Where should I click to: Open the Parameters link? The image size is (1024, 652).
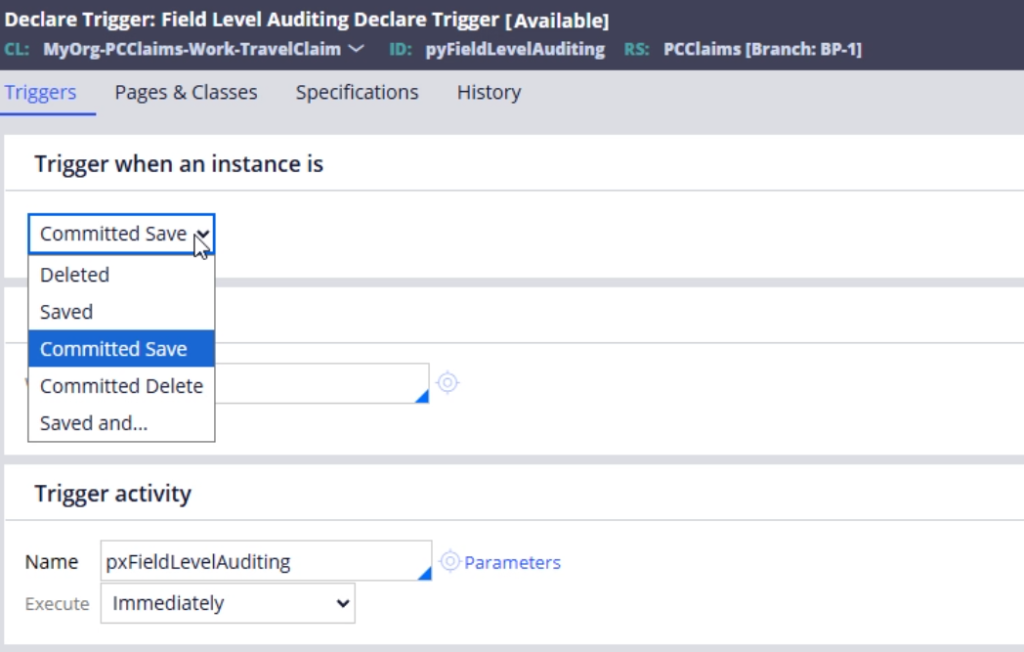[x=512, y=562]
